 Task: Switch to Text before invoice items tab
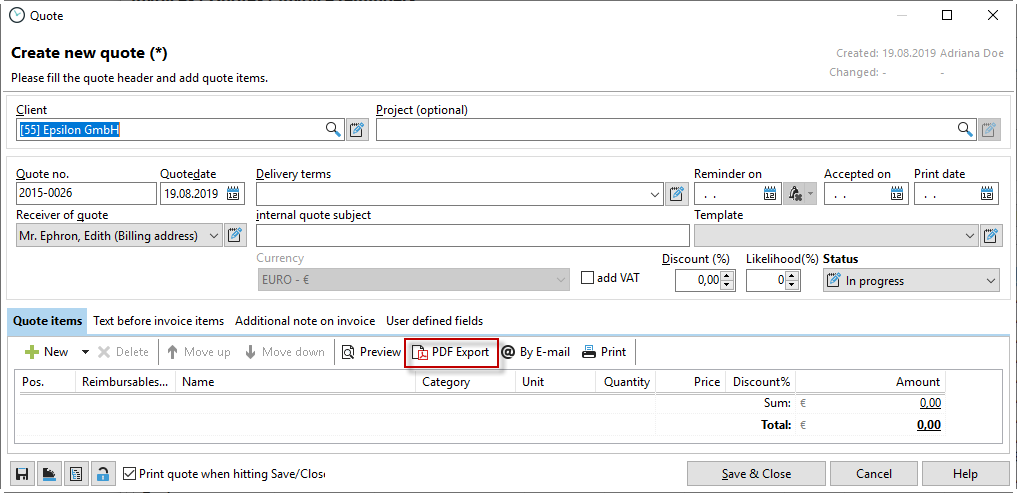coord(158,321)
